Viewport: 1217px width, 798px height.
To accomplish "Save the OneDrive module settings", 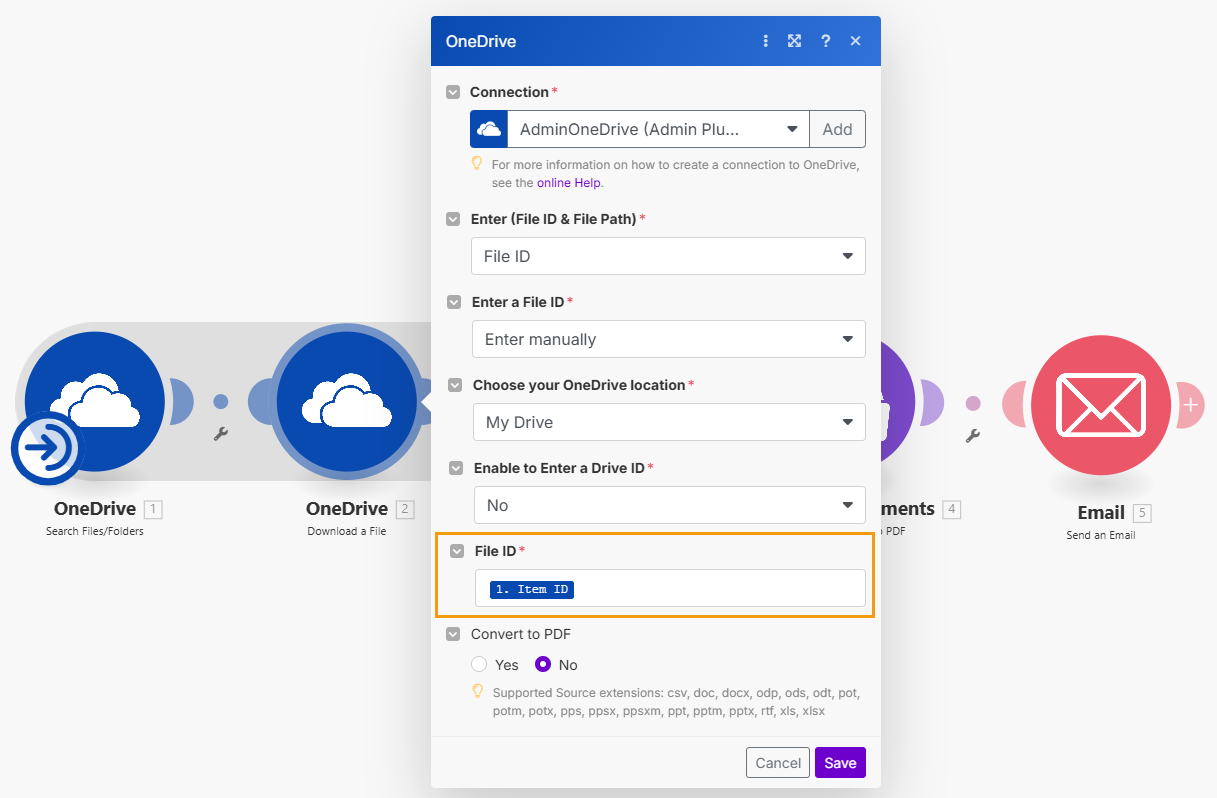I will [x=840, y=763].
